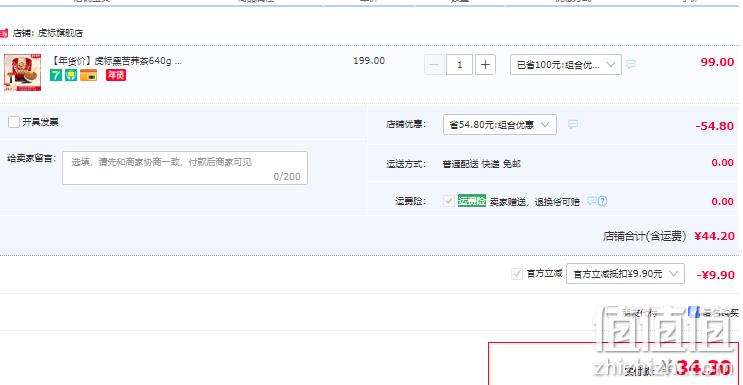Viewport: 743px width, 385px height.
Task: Click the orange credit card icon
Action: click(89, 75)
